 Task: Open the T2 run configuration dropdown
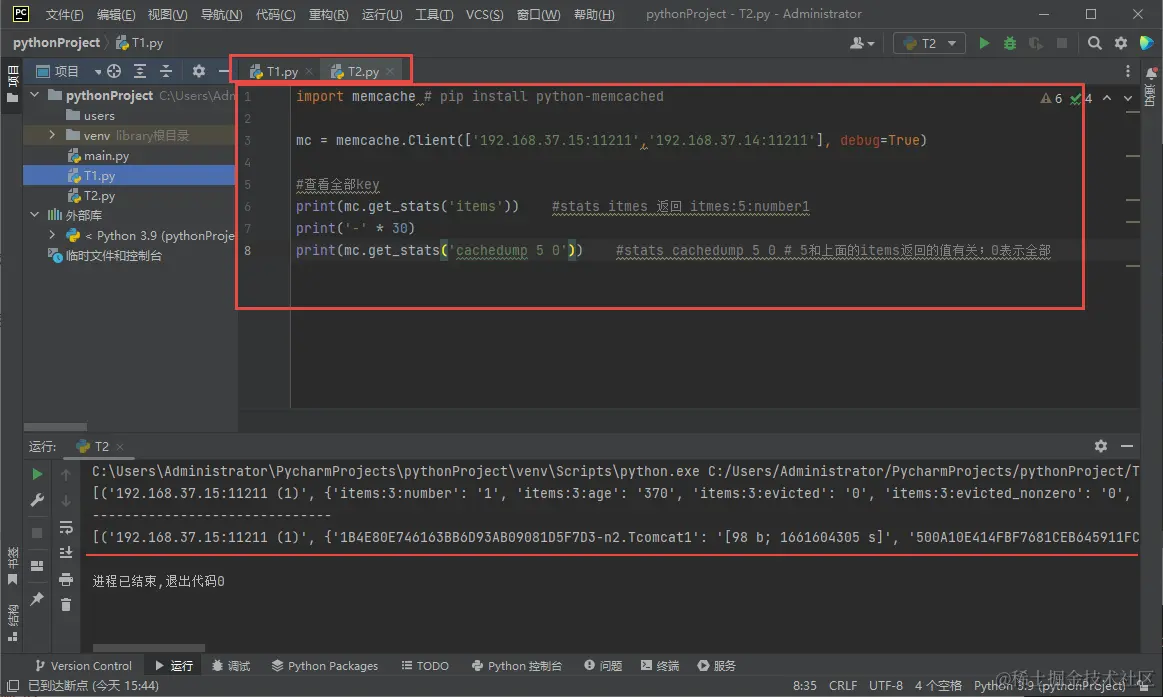(929, 43)
